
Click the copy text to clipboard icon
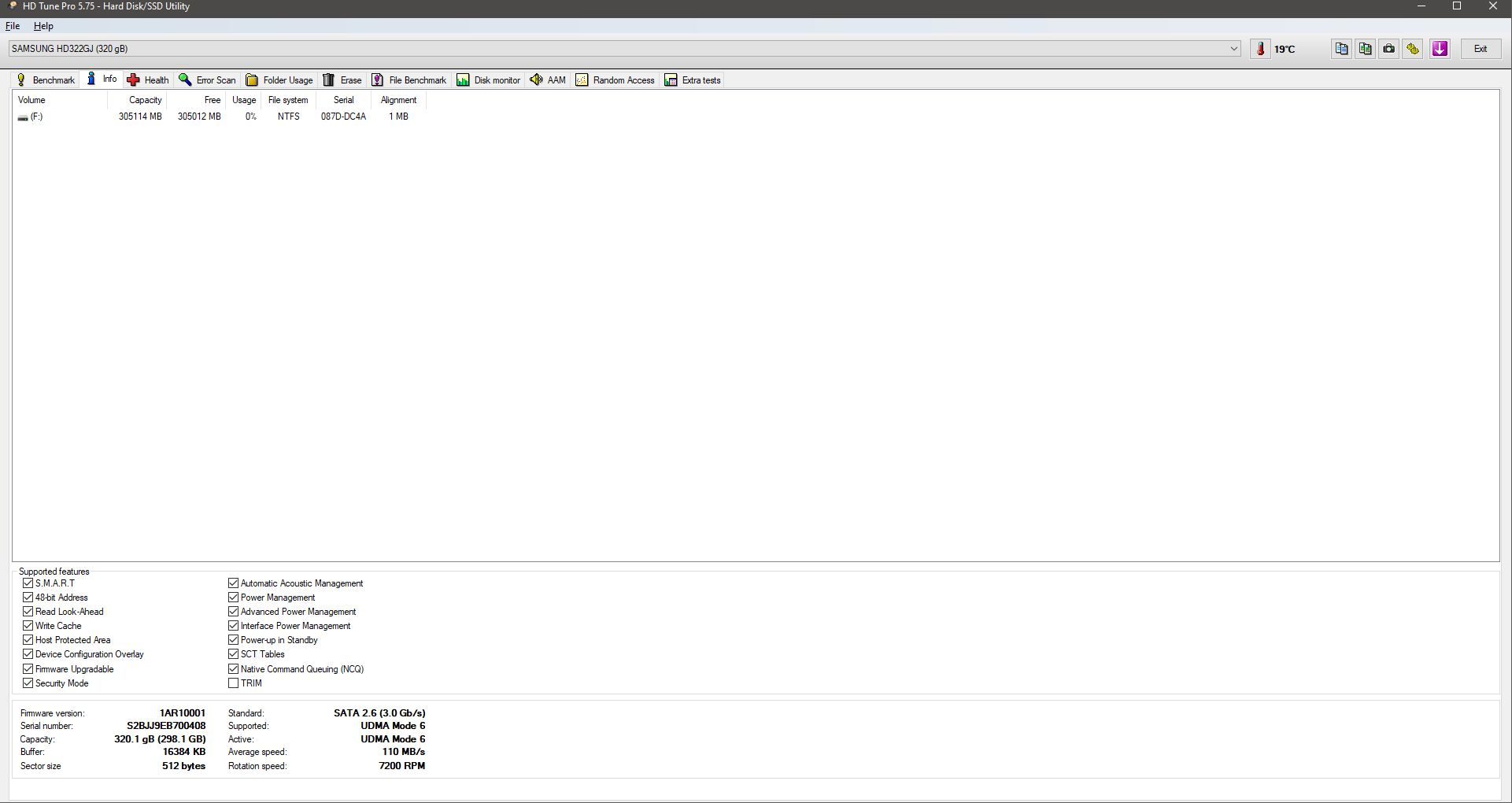[x=1341, y=49]
